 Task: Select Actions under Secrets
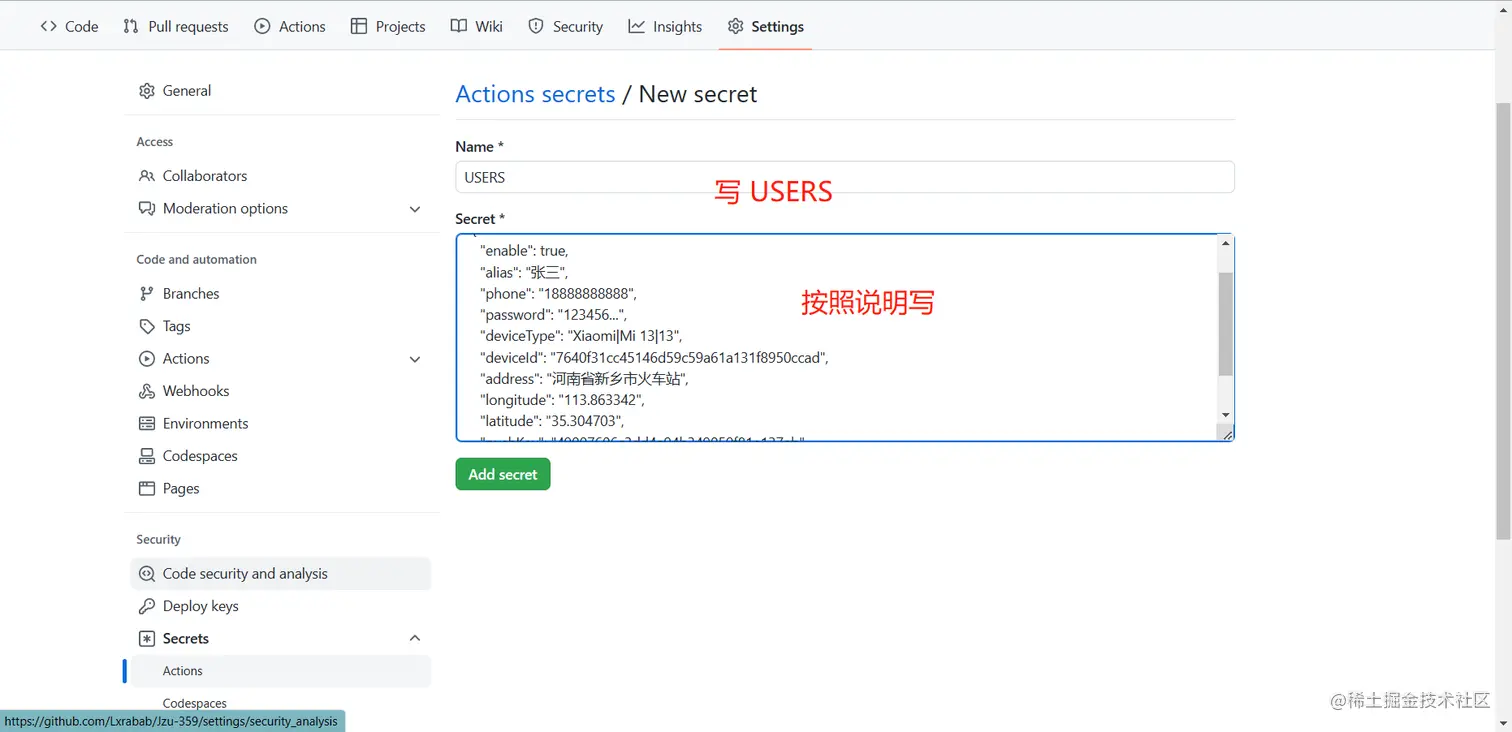click(x=281, y=671)
